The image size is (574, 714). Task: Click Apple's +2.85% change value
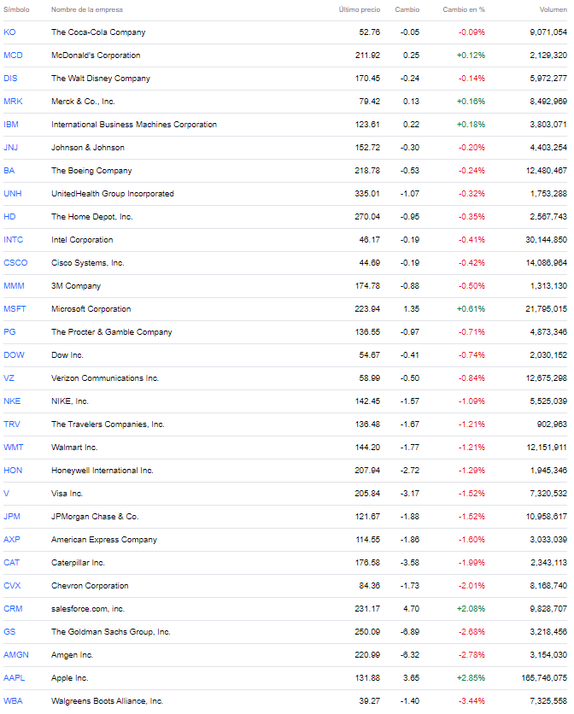(471, 678)
